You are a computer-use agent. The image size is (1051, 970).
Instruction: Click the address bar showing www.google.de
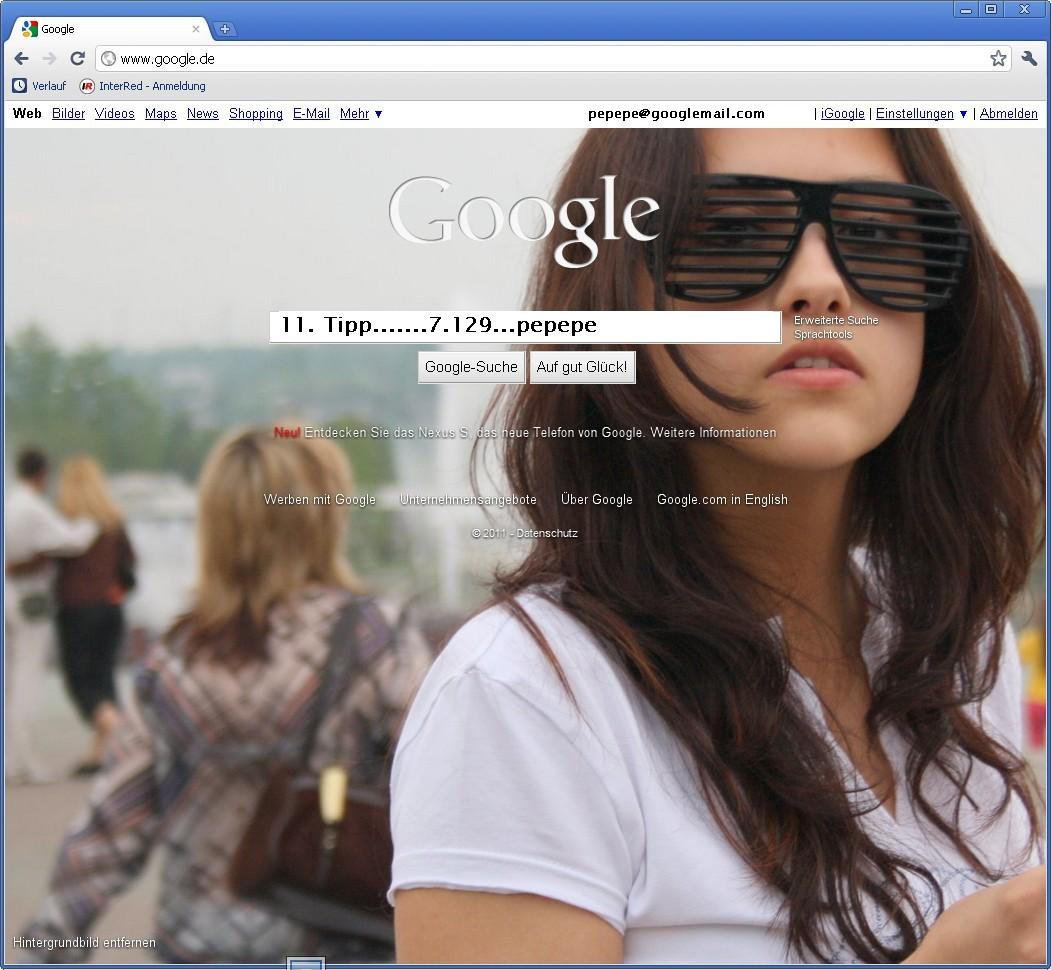[553, 59]
